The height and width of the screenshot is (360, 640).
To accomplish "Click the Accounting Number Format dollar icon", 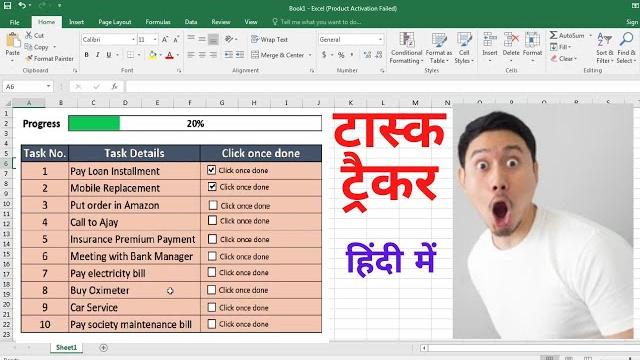I will [x=324, y=55].
